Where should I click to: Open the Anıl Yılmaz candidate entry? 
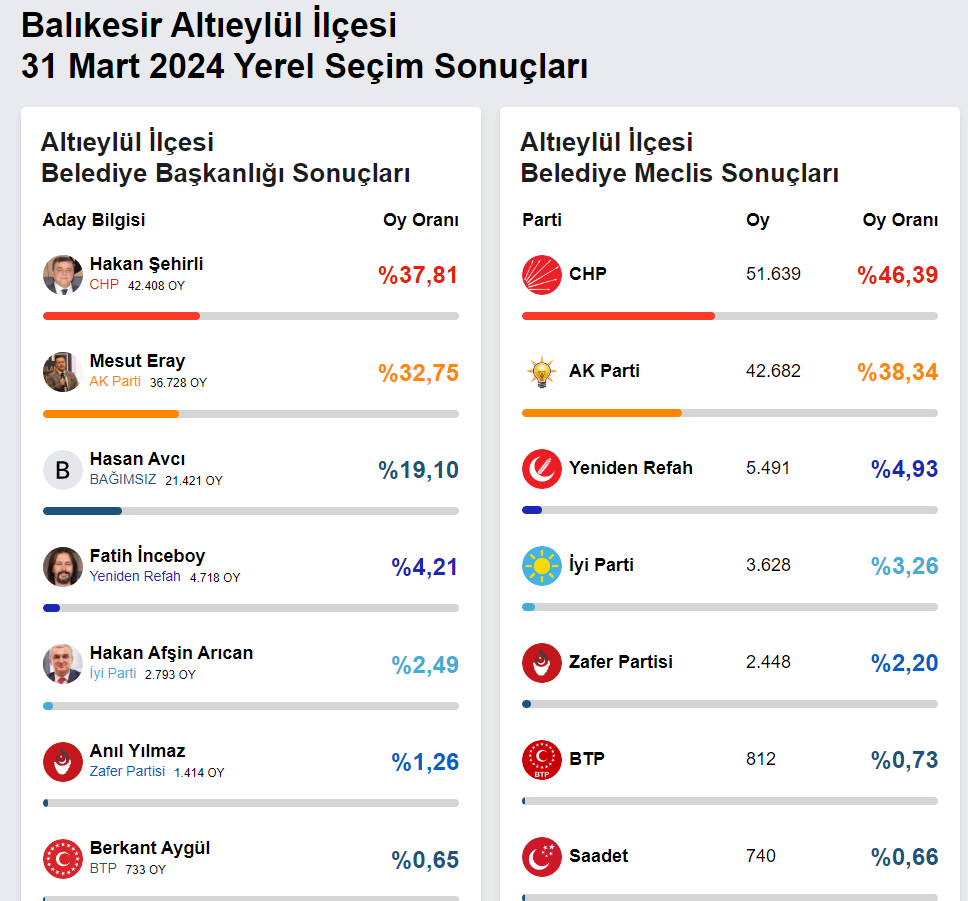coord(137,751)
